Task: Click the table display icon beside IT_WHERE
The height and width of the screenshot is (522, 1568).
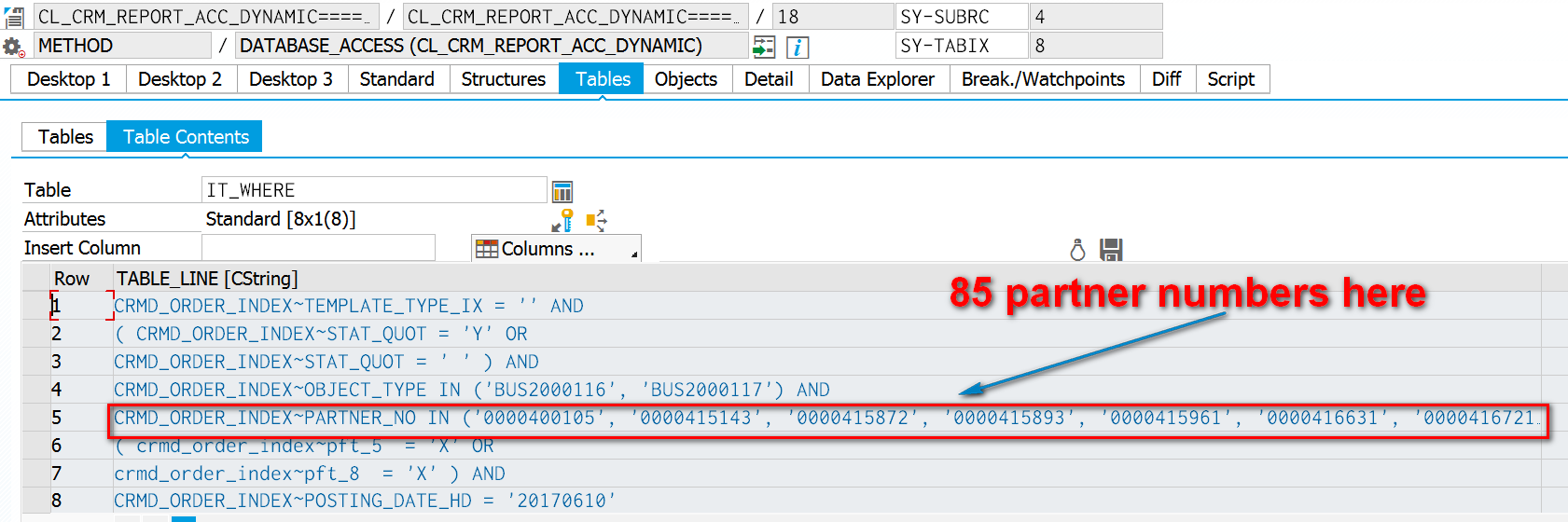Action: pyautogui.click(x=562, y=191)
